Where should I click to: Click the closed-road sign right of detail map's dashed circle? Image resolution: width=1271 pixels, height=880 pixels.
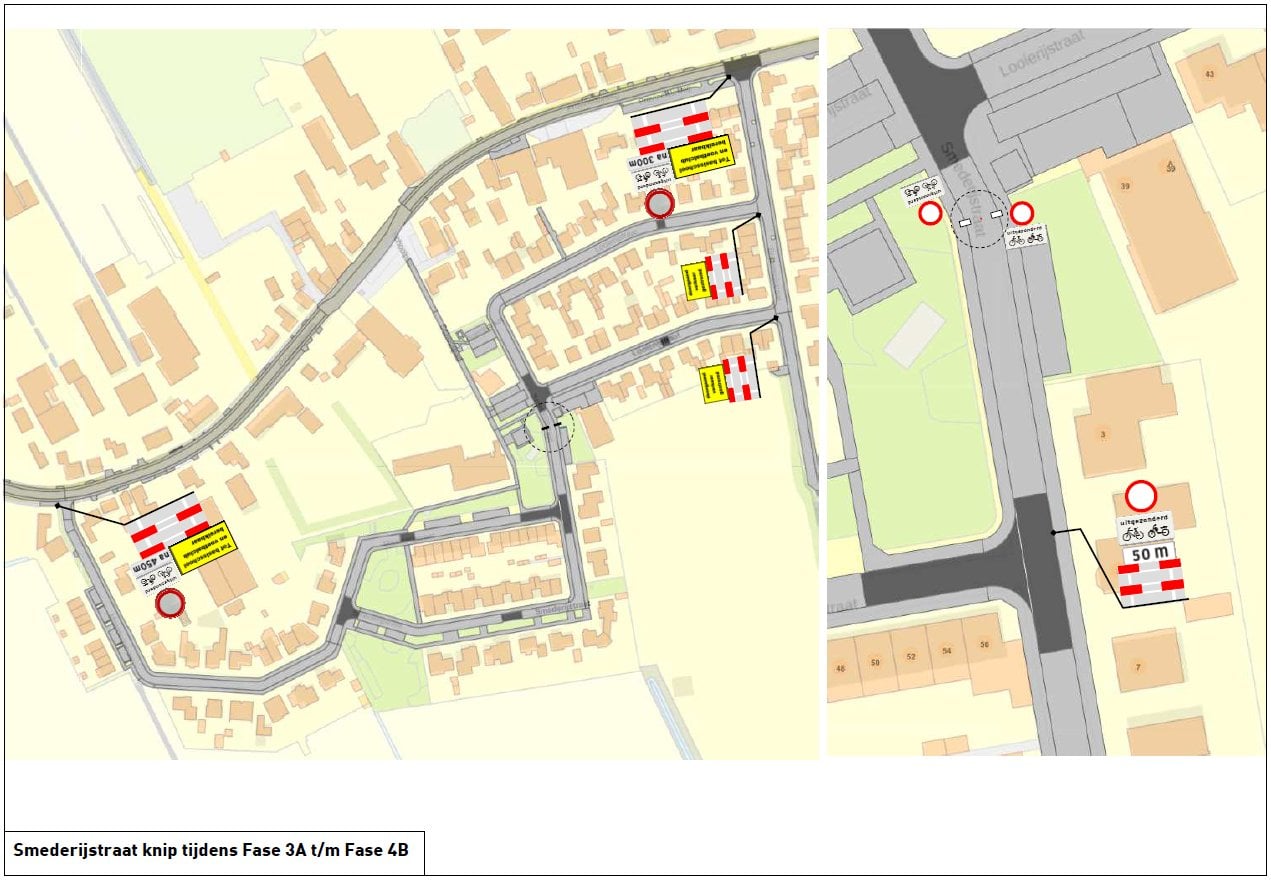(1021, 213)
